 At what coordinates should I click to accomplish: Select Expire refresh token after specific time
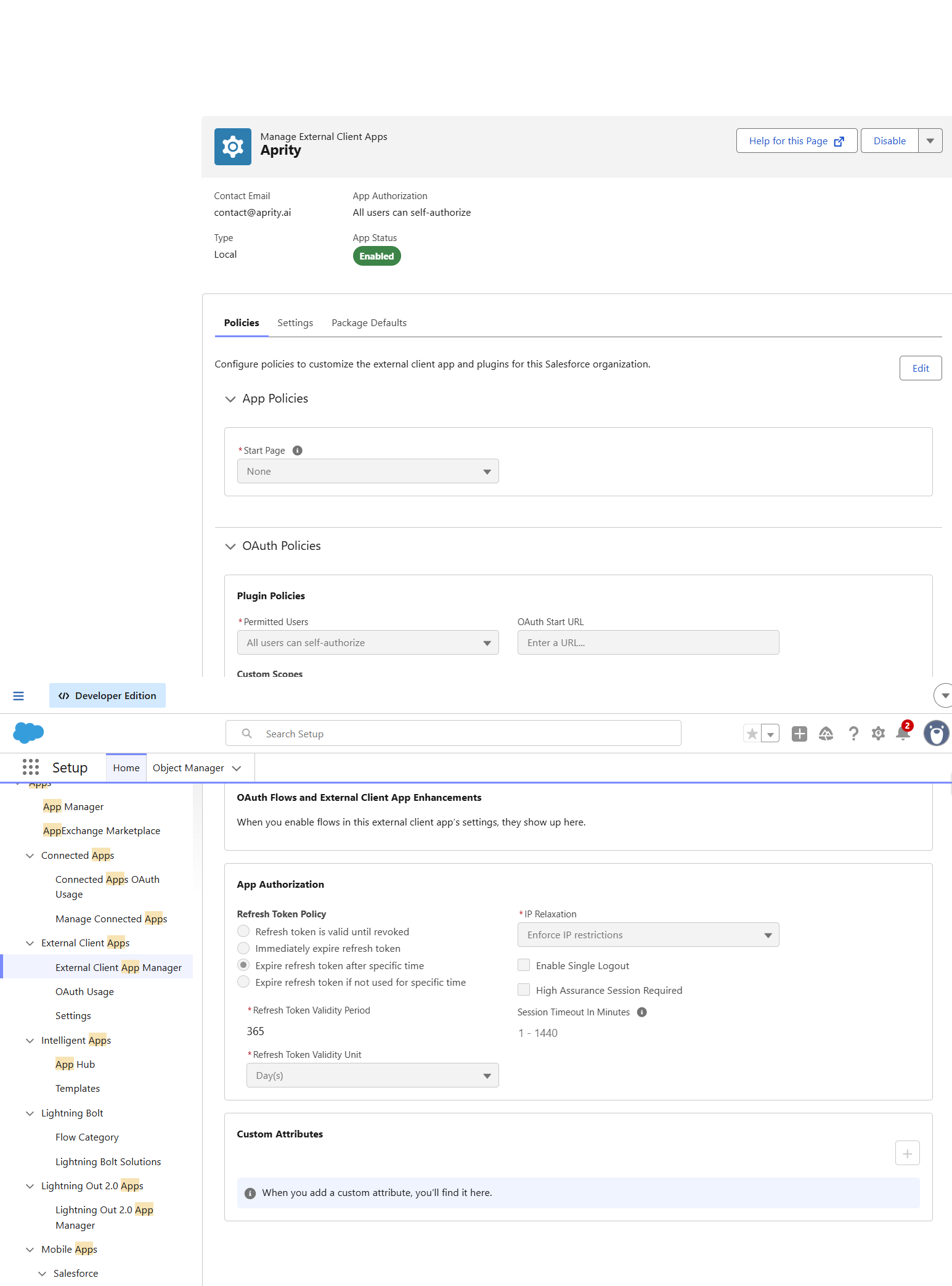243,965
